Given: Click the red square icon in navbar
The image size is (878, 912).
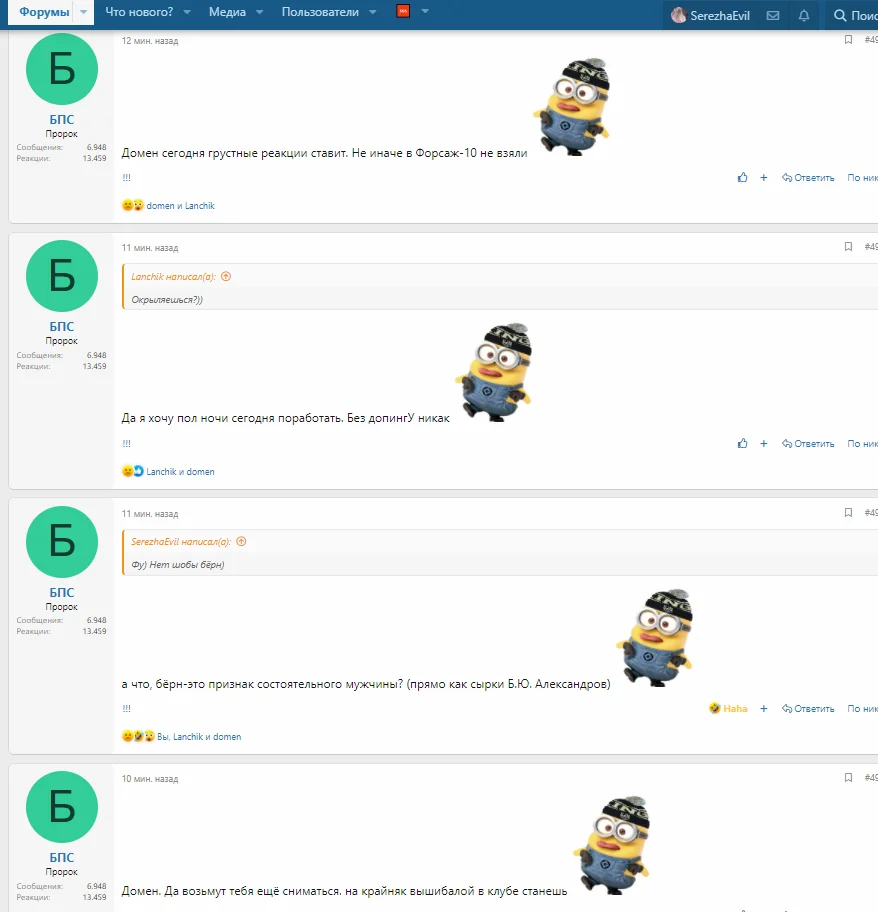Looking at the screenshot, I should click(403, 11).
